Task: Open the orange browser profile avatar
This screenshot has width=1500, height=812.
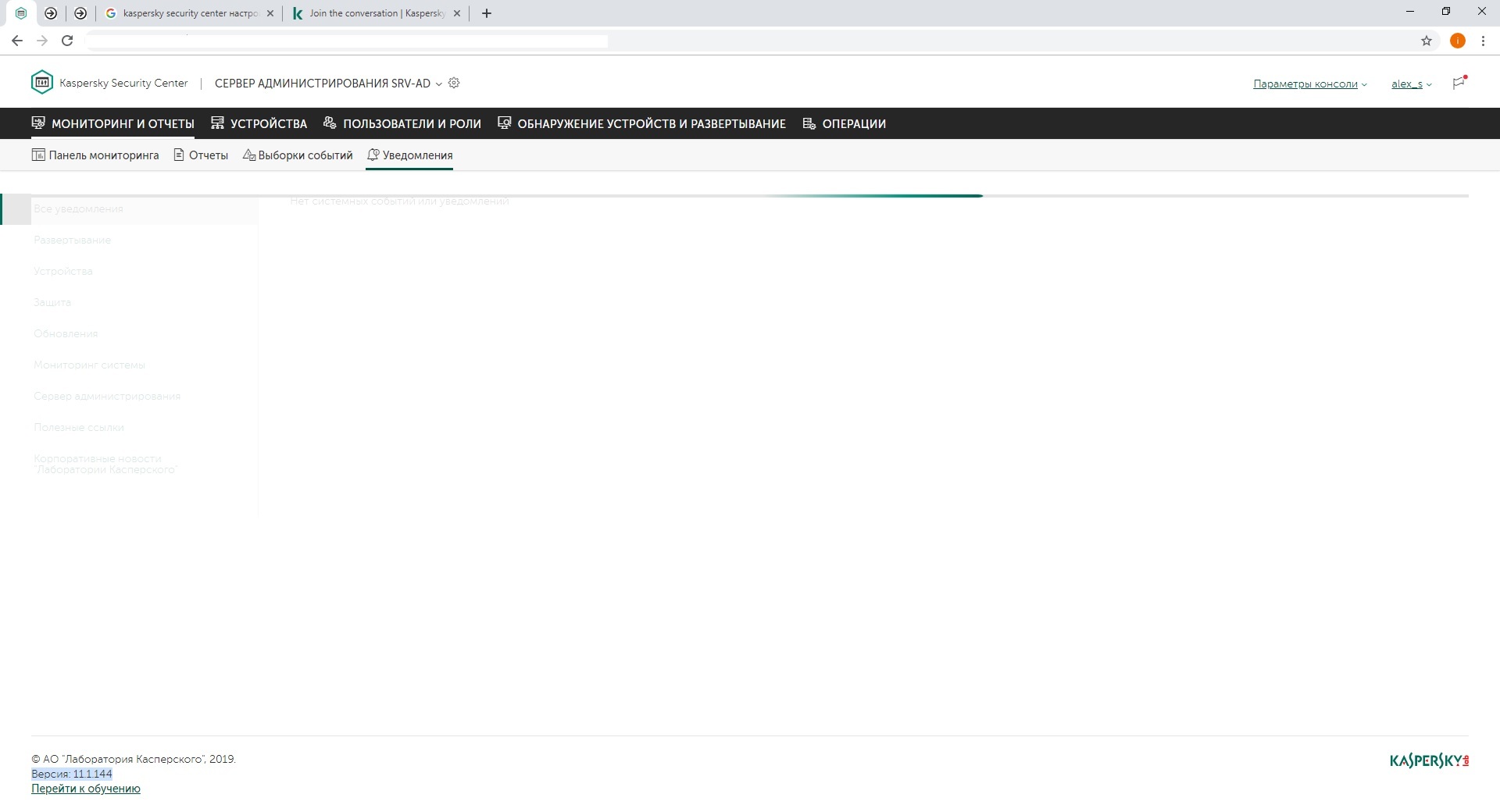Action: 1457,41
